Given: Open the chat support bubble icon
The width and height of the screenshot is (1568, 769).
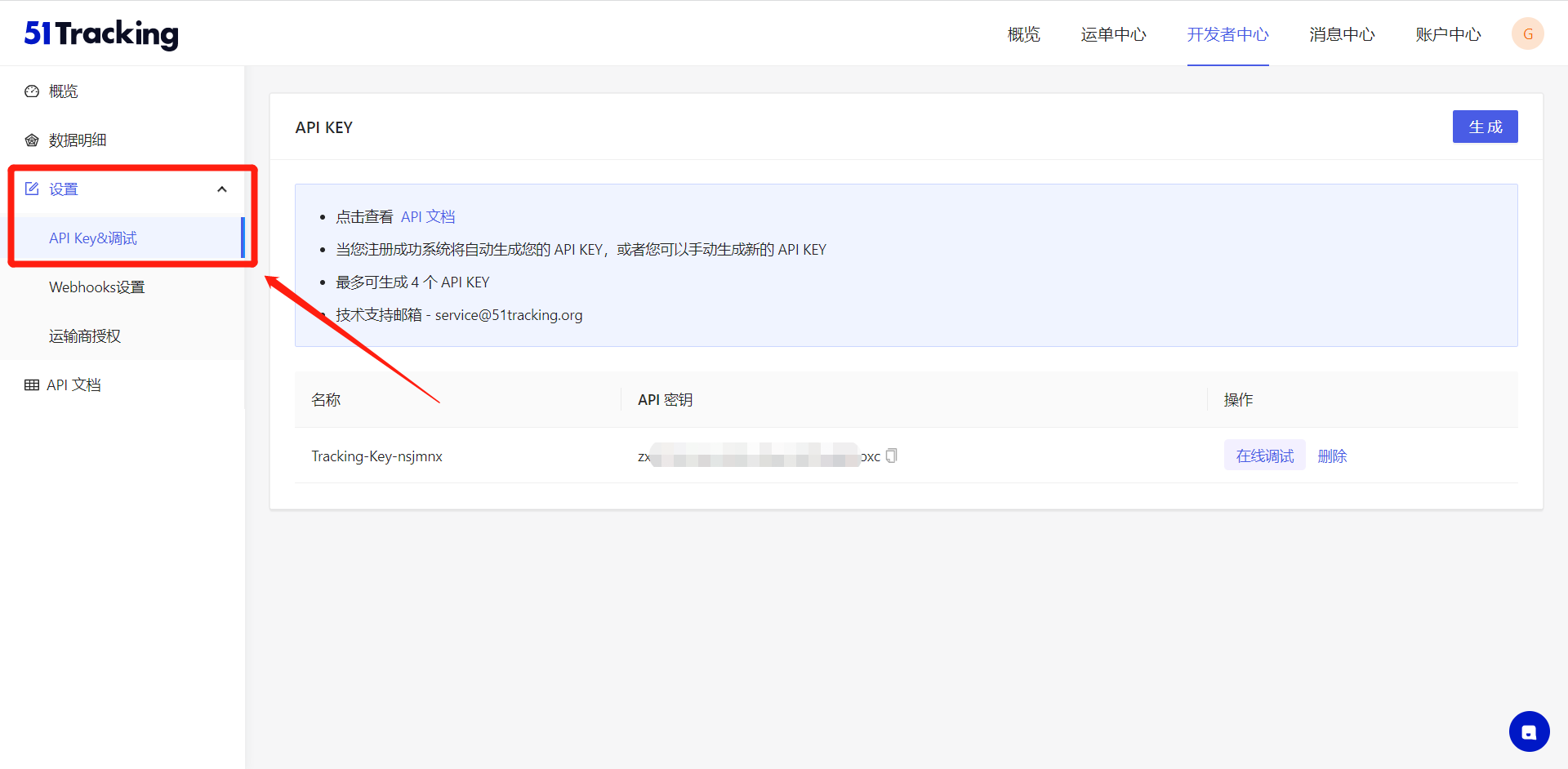Looking at the screenshot, I should 1529,731.
